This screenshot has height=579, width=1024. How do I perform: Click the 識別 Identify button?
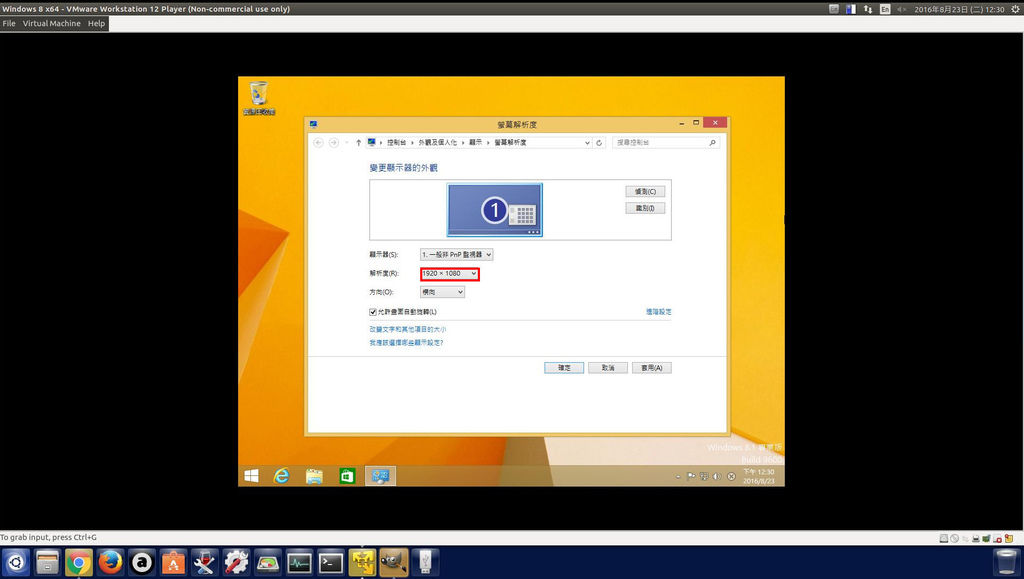[x=645, y=207]
